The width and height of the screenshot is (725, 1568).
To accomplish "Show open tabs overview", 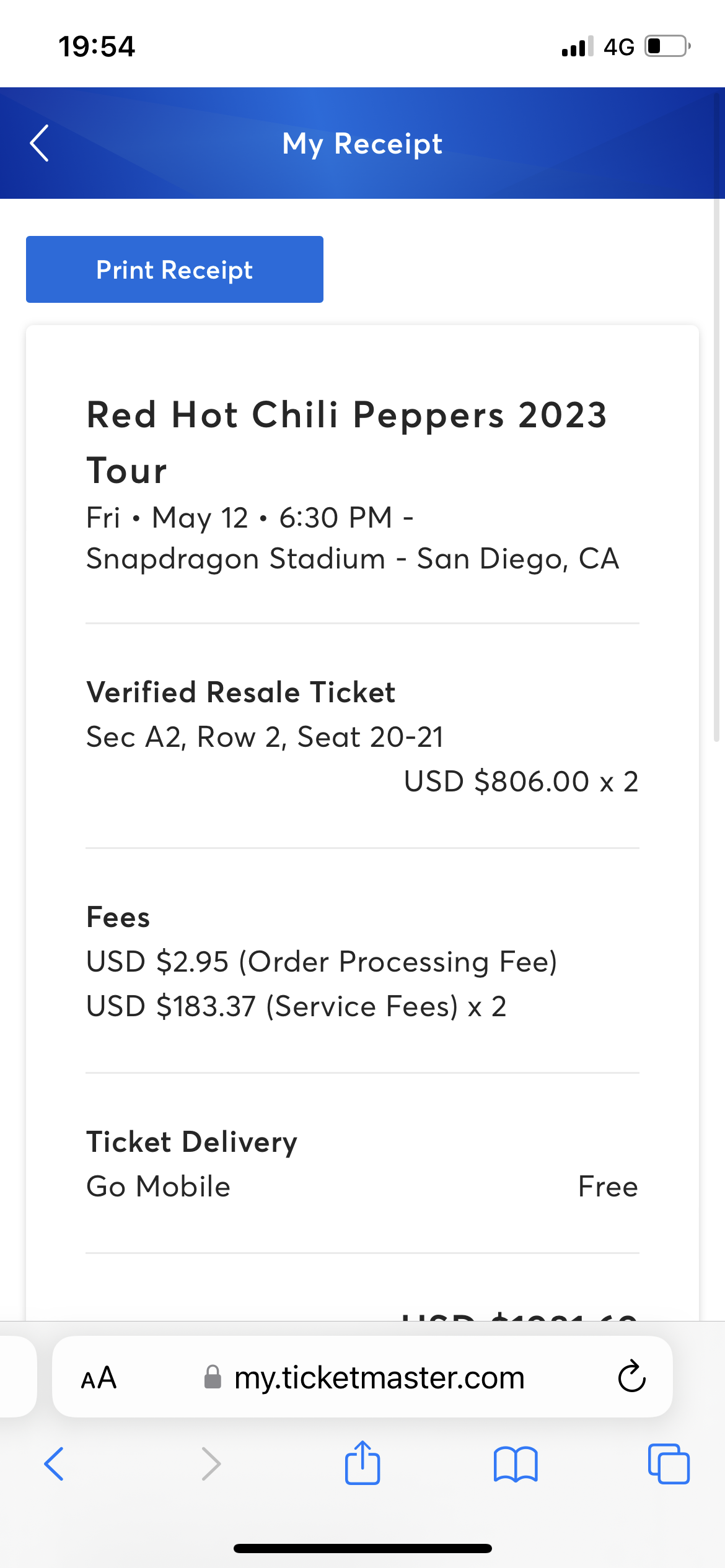I will (x=669, y=1464).
